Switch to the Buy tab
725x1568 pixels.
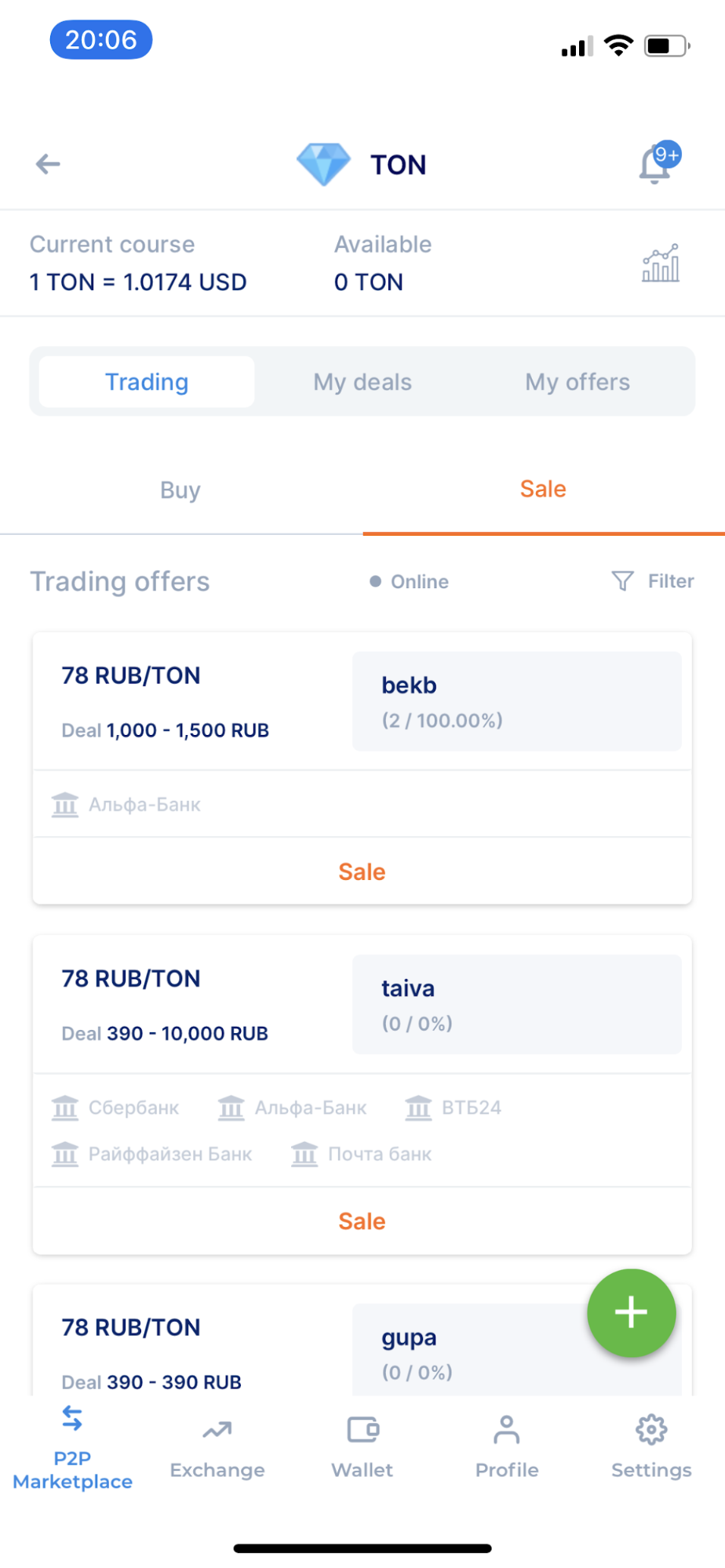tap(180, 489)
